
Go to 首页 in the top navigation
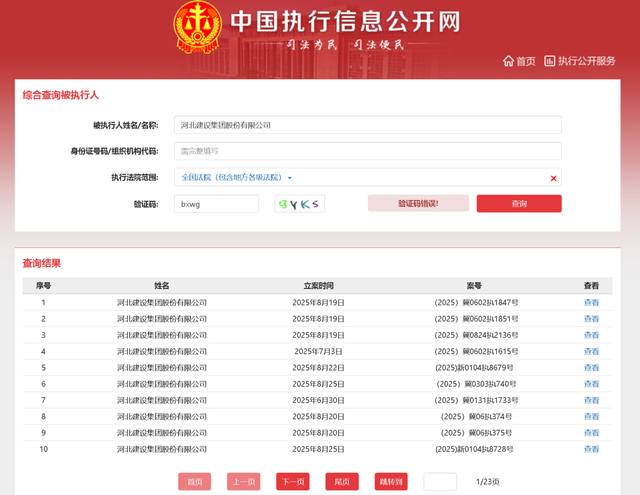click(x=525, y=61)
